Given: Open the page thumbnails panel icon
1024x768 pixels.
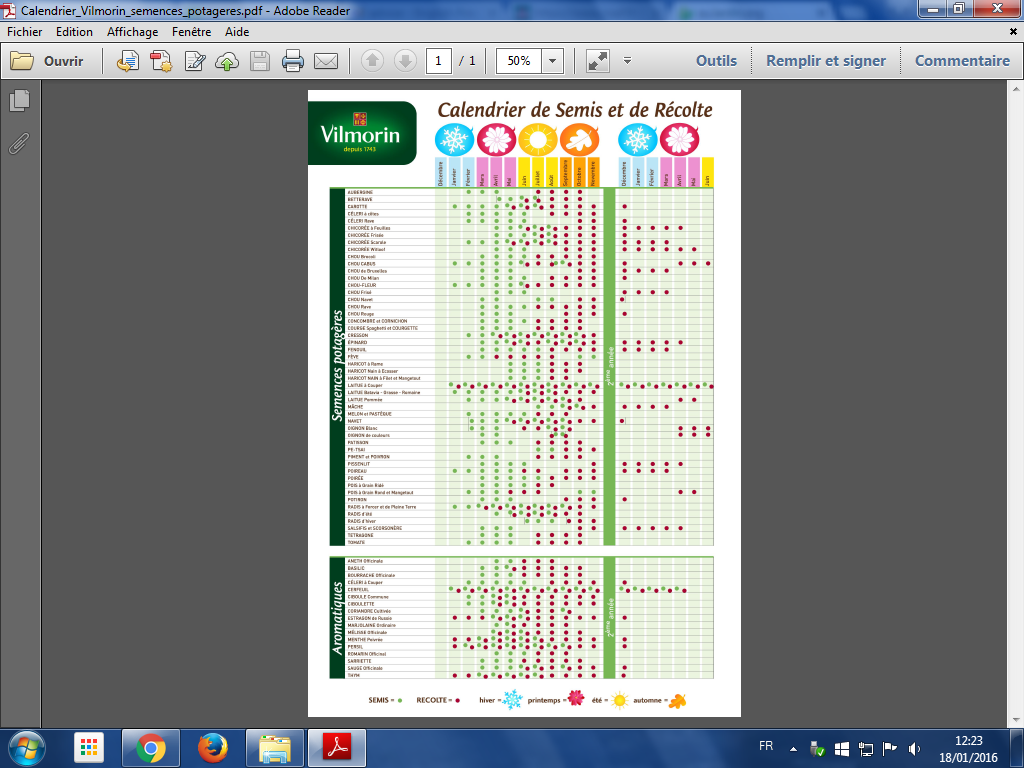Looking at the screenshot, I should [x=19, y=100].
